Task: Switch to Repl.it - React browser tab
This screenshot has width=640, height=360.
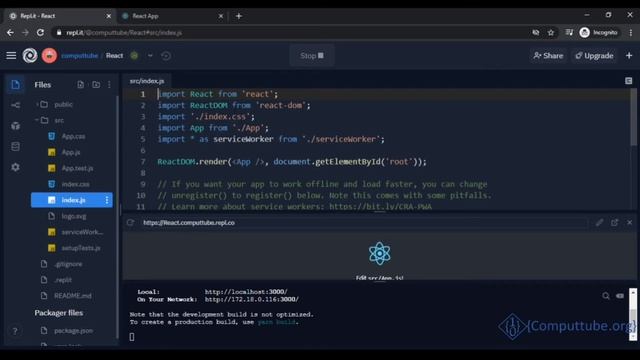Action: coord(60,16)
